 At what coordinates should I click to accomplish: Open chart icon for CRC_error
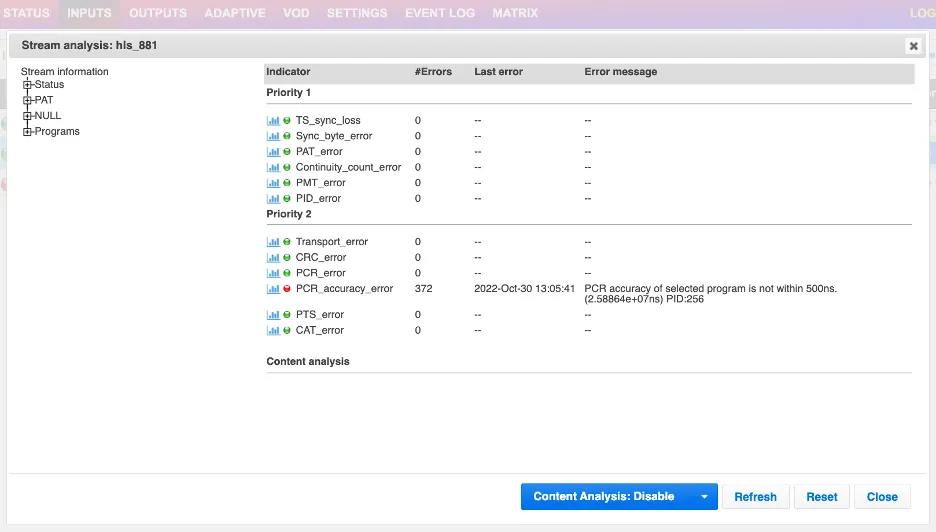[273, 257]
